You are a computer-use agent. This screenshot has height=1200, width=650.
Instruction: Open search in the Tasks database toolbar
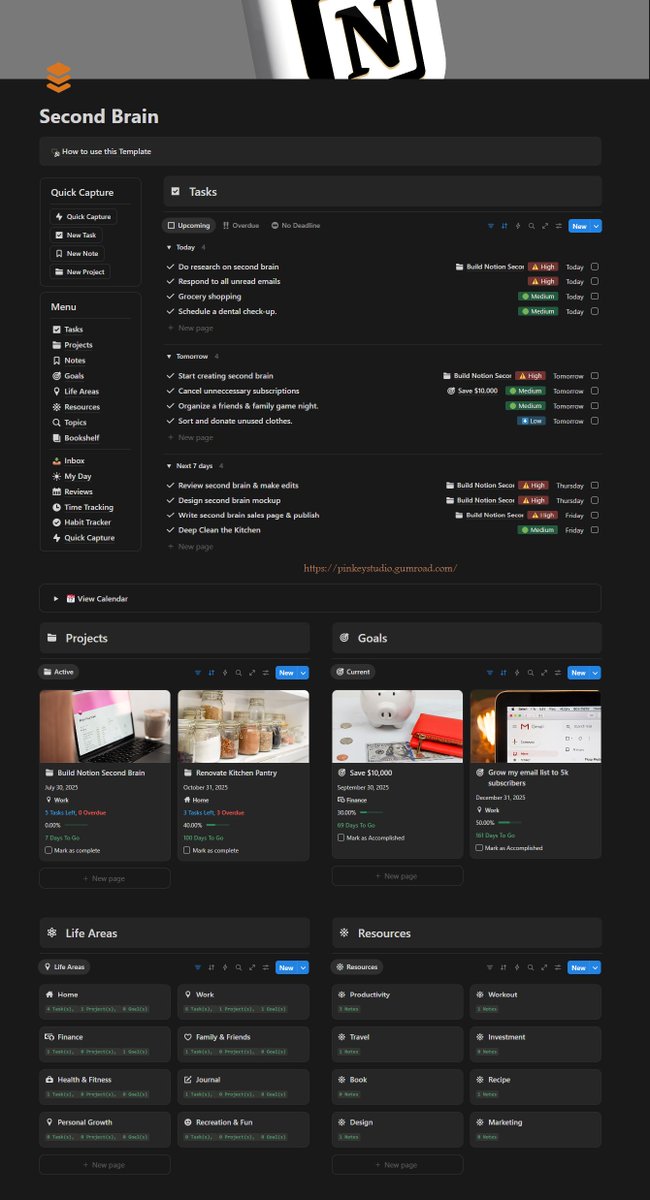531,226
